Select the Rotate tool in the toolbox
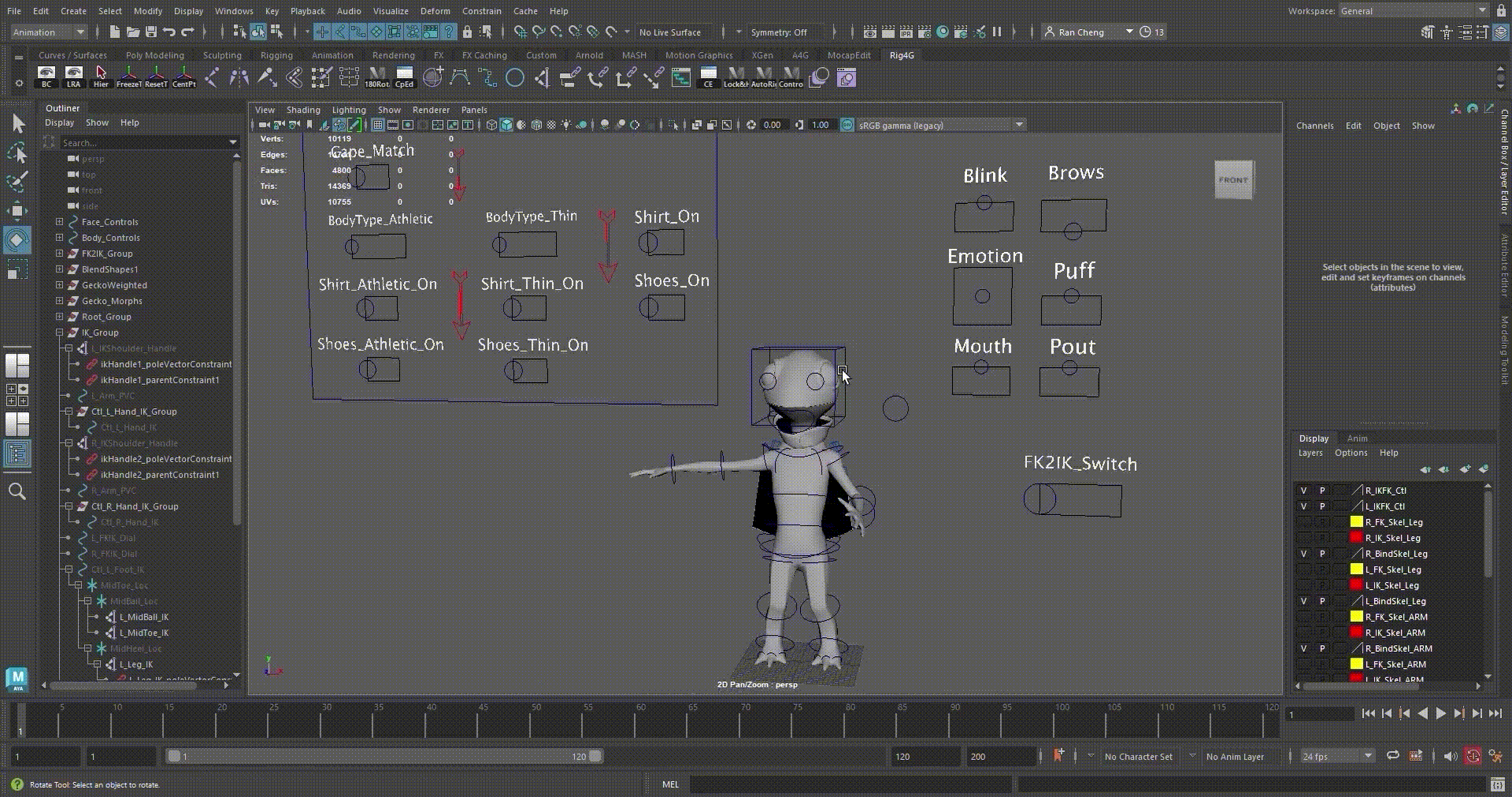Image resolution: width=1512 pixels, height=797 pixels. click(17, 240)
